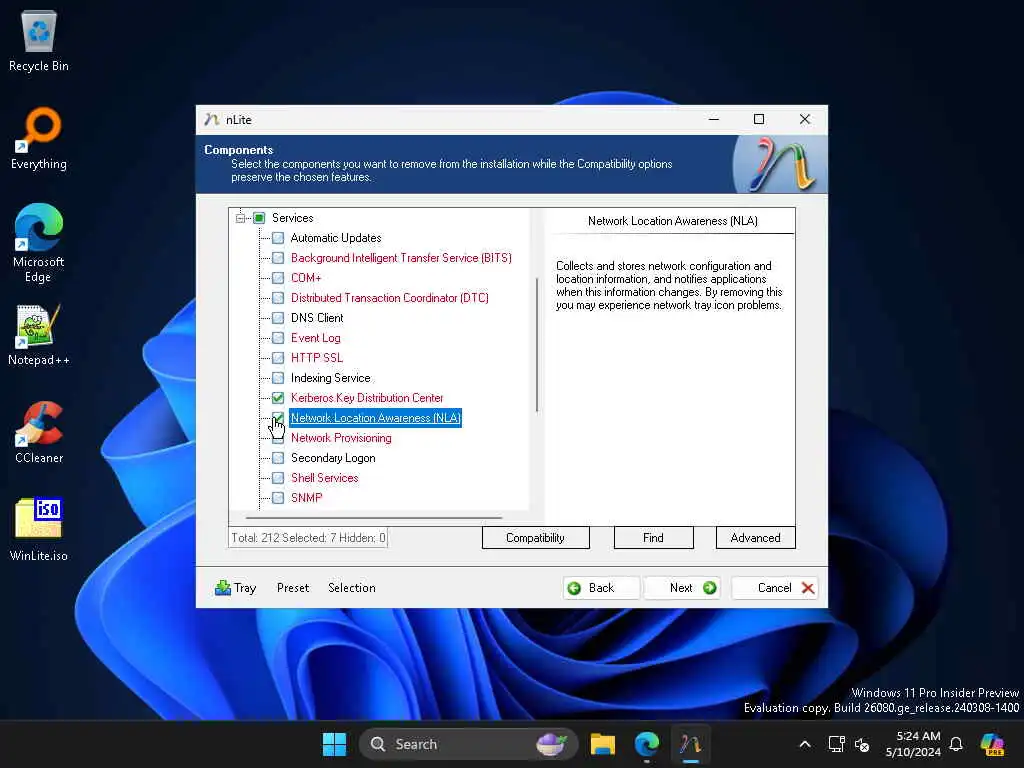1024x768 pixels.
Task: Open the Preset menu
Action: [293, 588]
